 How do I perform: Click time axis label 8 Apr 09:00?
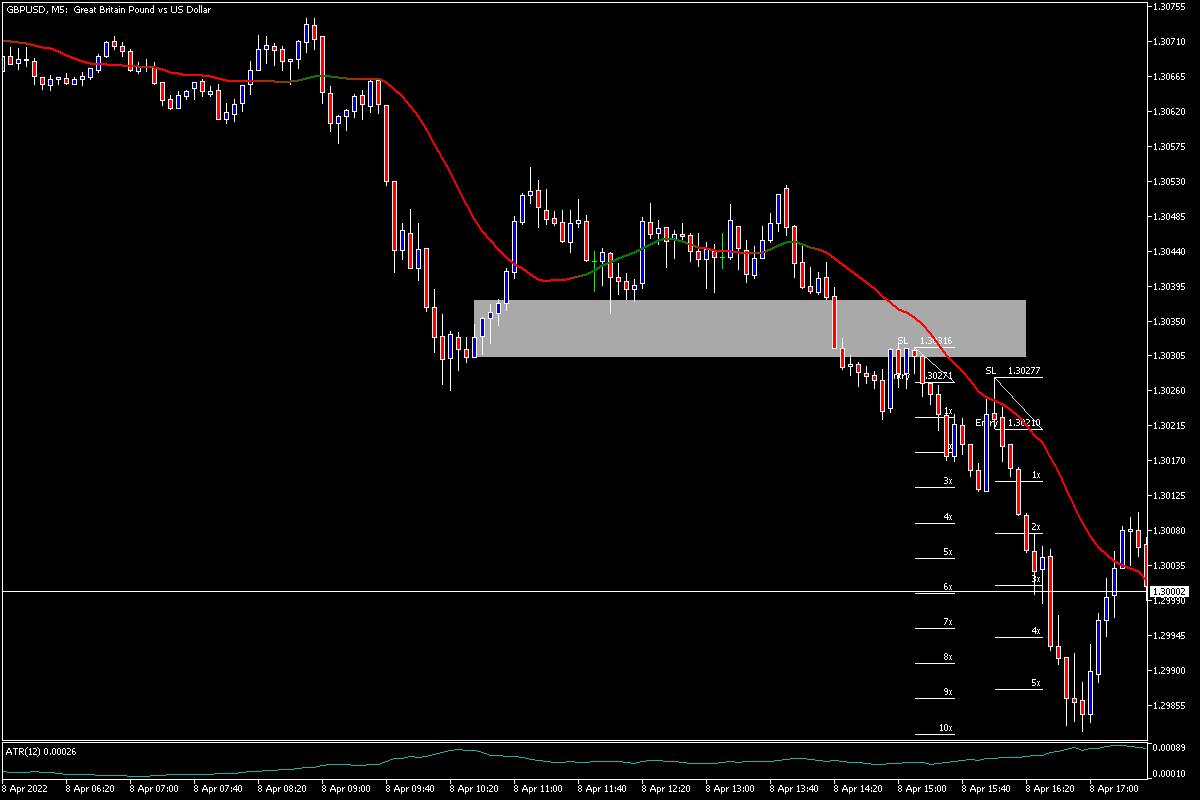345,788
